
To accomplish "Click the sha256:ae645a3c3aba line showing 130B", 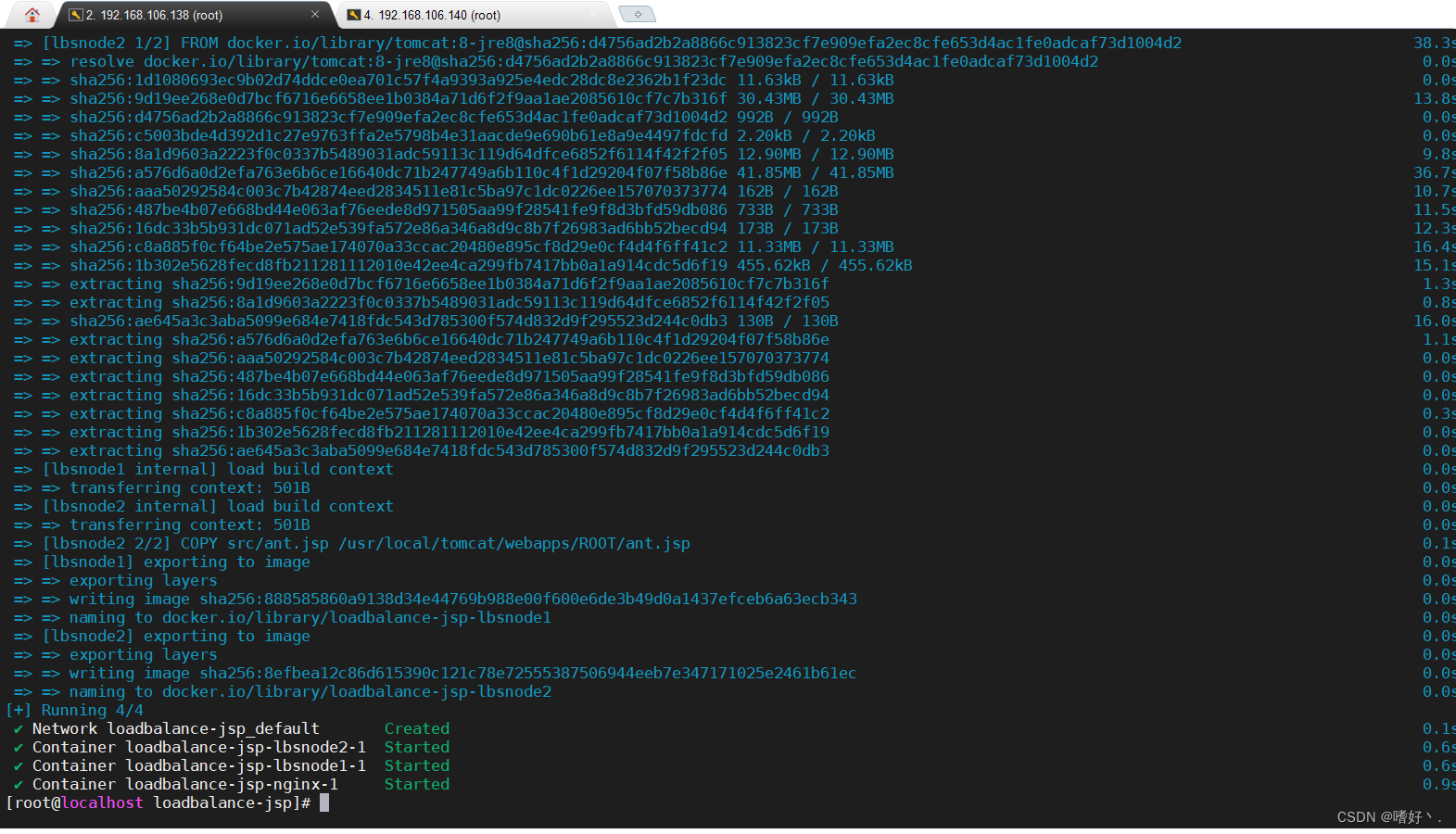I will pos(426,321).
